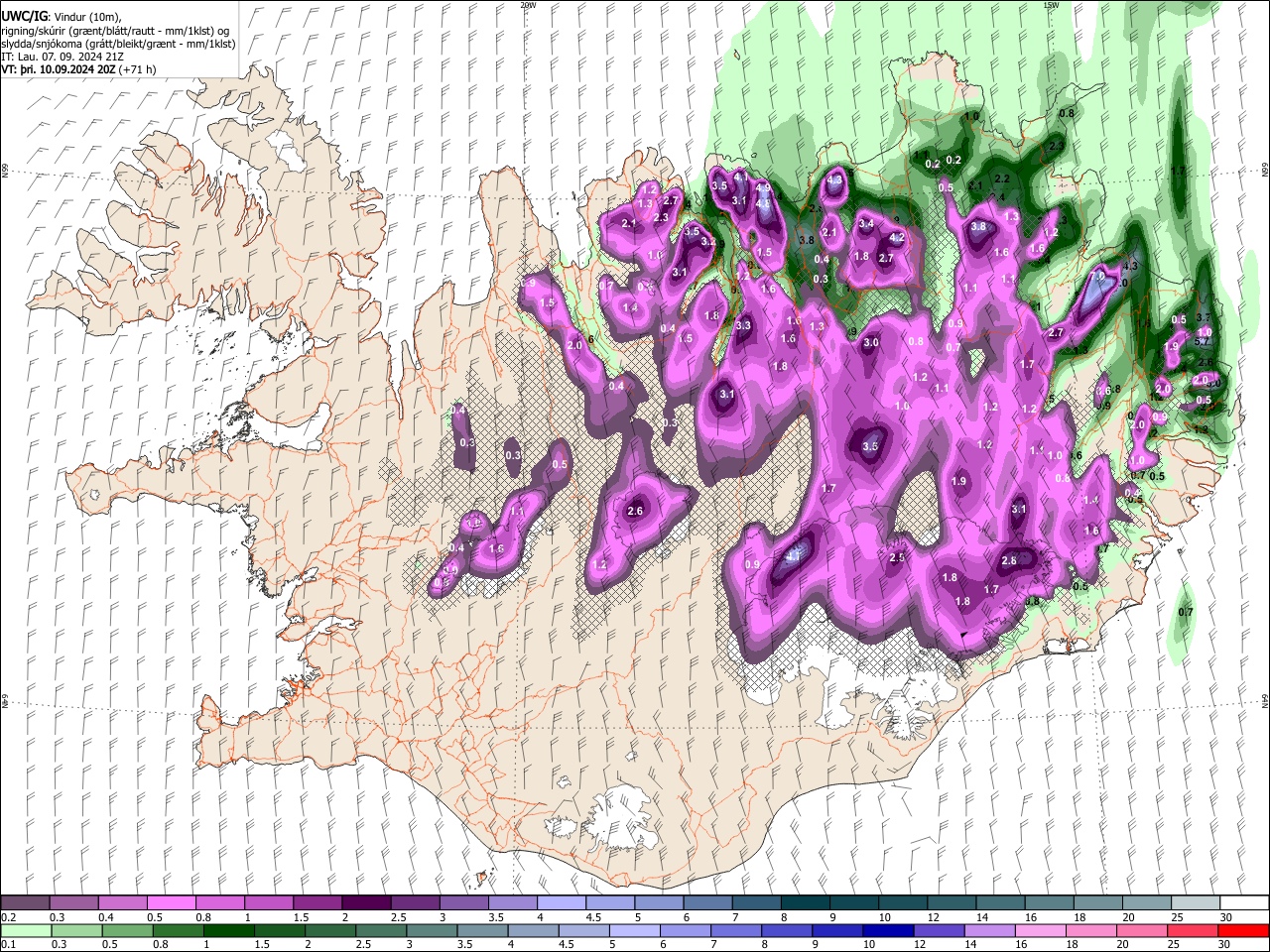Click the valid time 'VT: þri. 10.09.2024 20Z'
Image resolution: width=1270 pixels, height=952 pixels.
[58, 69]
